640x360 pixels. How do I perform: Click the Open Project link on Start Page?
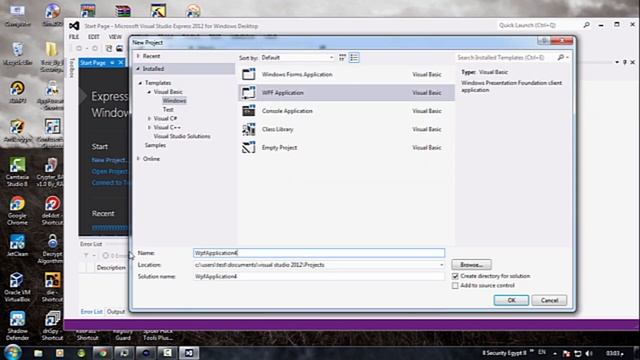(x=109, y=171)
